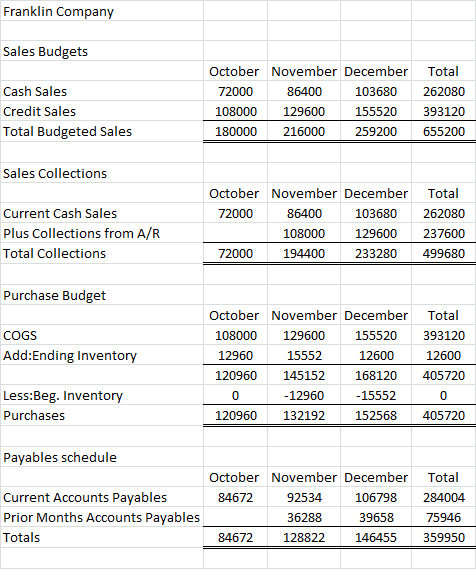Select the Franklin Company title cell

(x=102, y=11)
